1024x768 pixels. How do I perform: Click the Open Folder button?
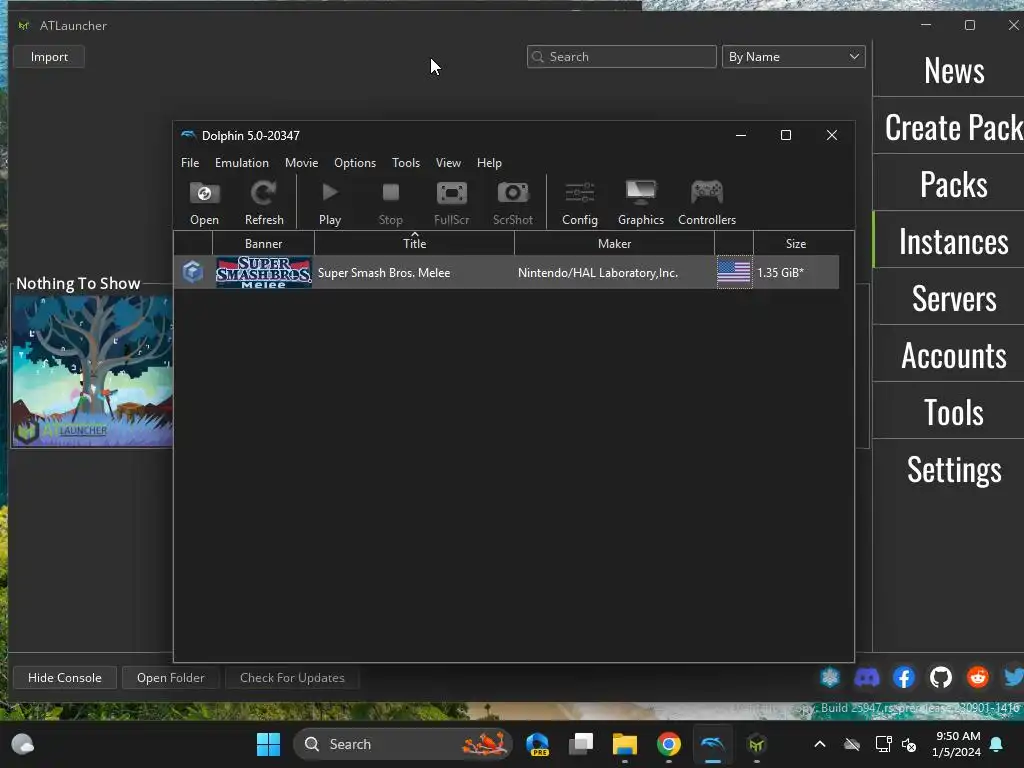point(170,678)
